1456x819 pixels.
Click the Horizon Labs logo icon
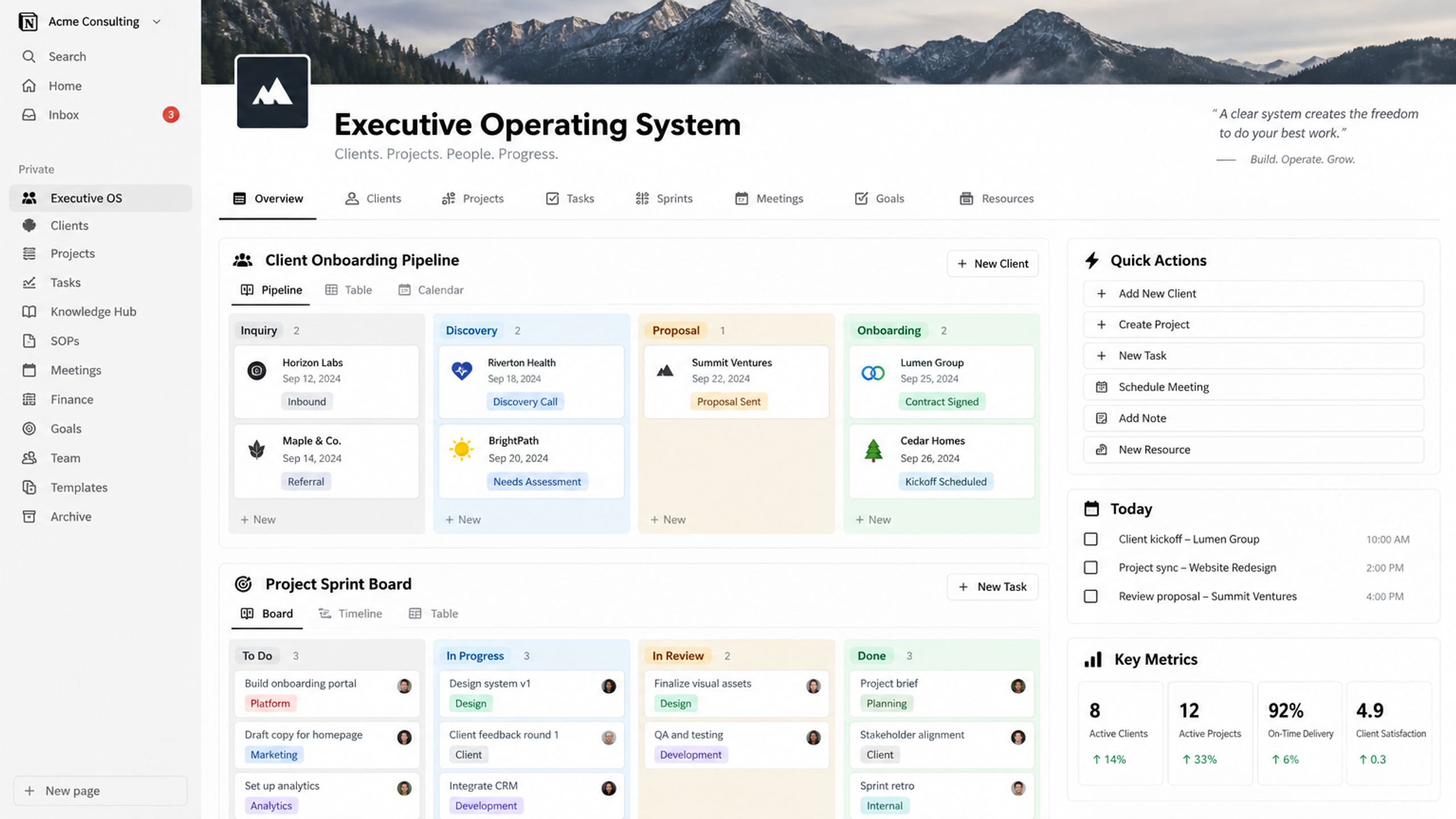pos(257,371)
